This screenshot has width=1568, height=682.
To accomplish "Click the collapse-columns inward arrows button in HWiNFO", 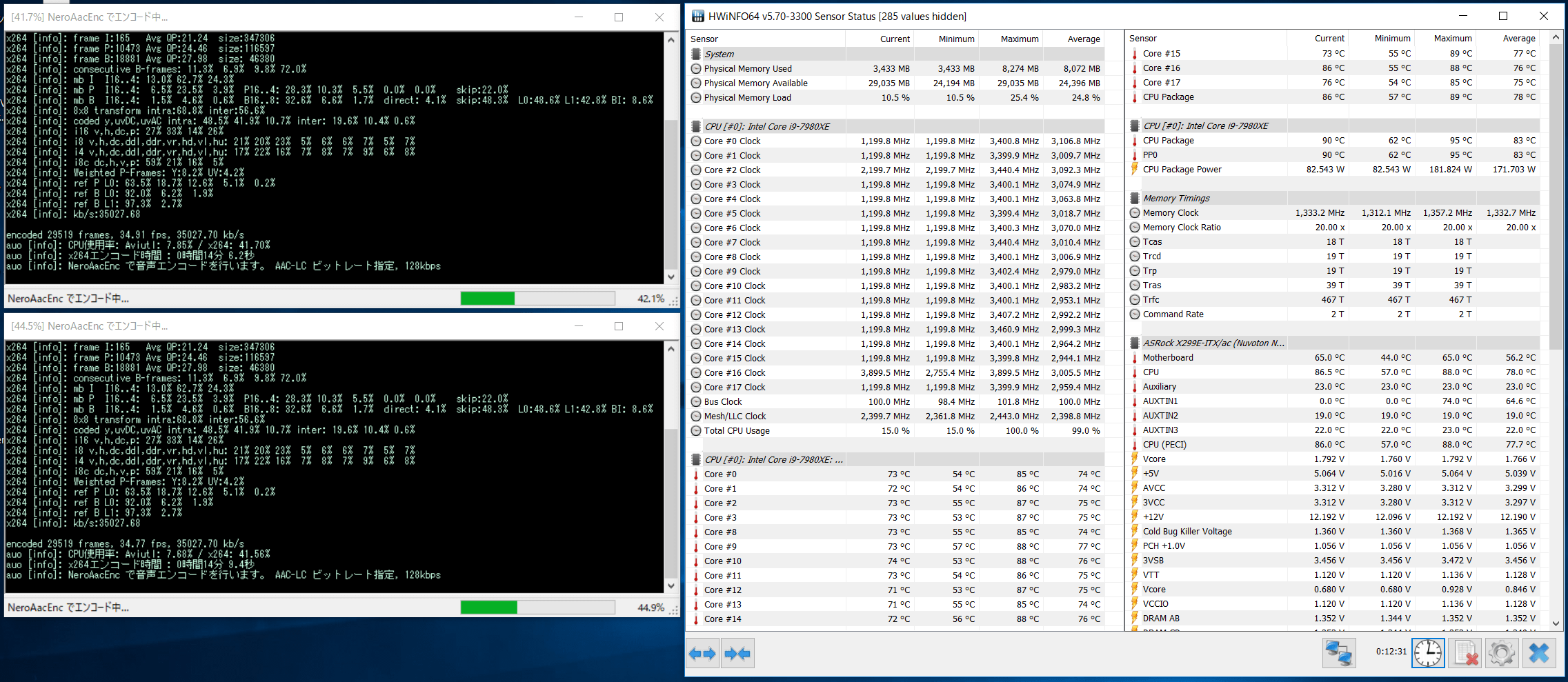I will pyautogui.click(x=737, y=653).
